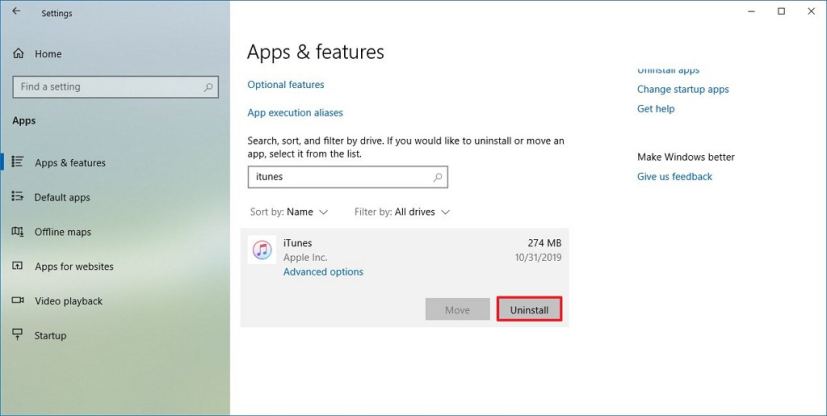The width and height of the screenshot is (827, 416).
Task: Click the Video playback camera icon
Action: [x=17, y=301]
